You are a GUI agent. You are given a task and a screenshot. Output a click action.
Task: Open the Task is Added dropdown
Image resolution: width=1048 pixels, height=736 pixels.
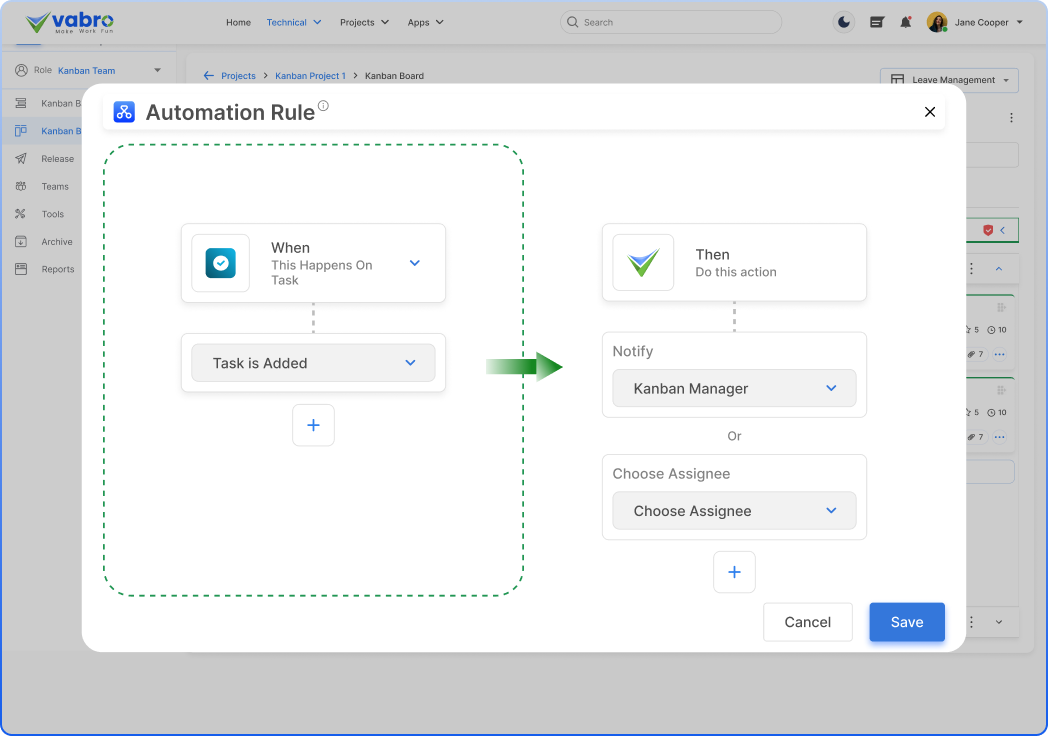[313, 363]
